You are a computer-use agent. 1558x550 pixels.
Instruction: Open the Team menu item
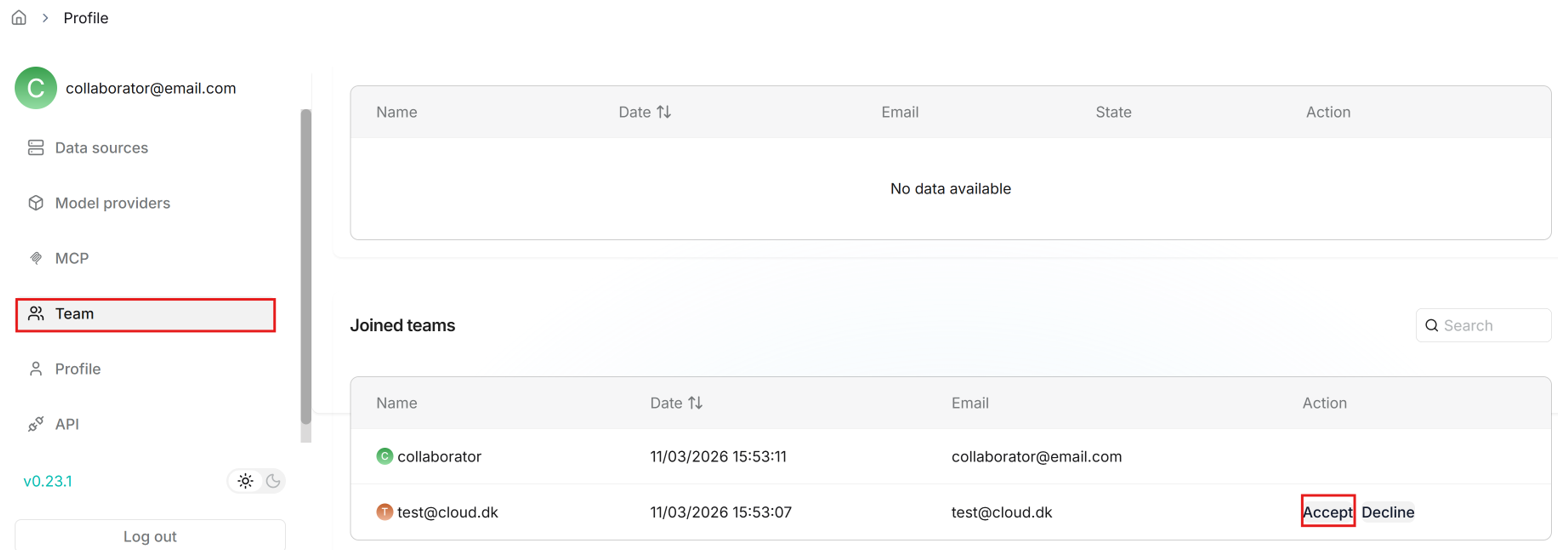coord(146,314)
